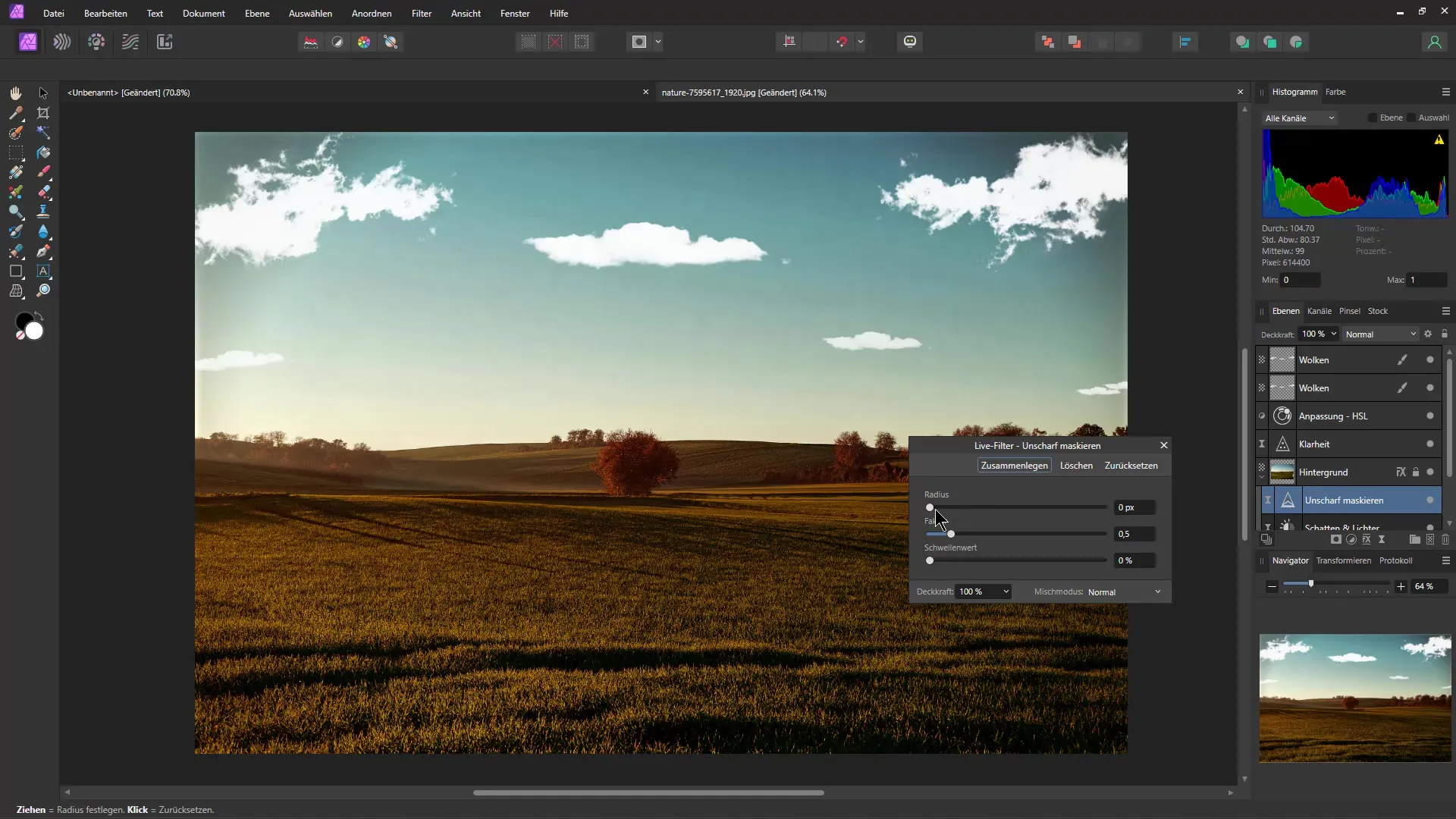
Task: Open the quick mask dropdown arrow in toolbar
Action: (658, 42)
